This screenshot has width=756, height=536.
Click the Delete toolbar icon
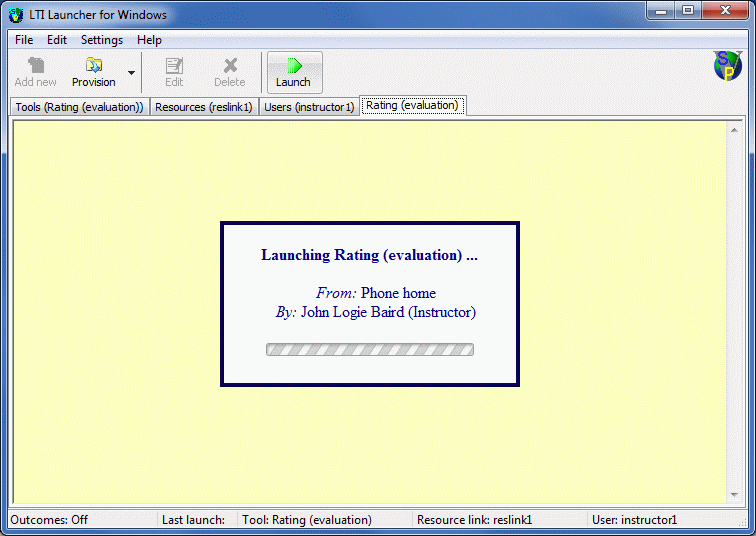[x=230, y=72]
